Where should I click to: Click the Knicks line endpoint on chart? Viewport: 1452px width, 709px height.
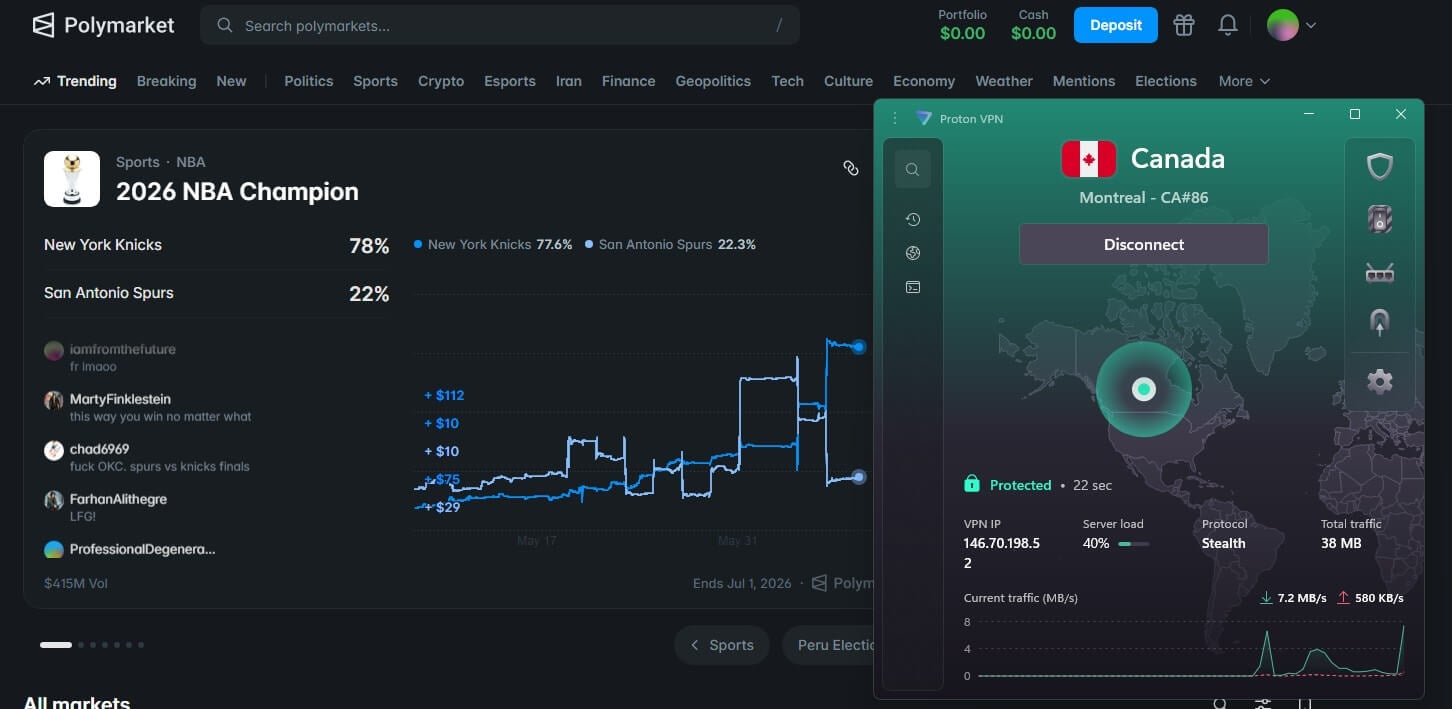[x=859, y=347]
